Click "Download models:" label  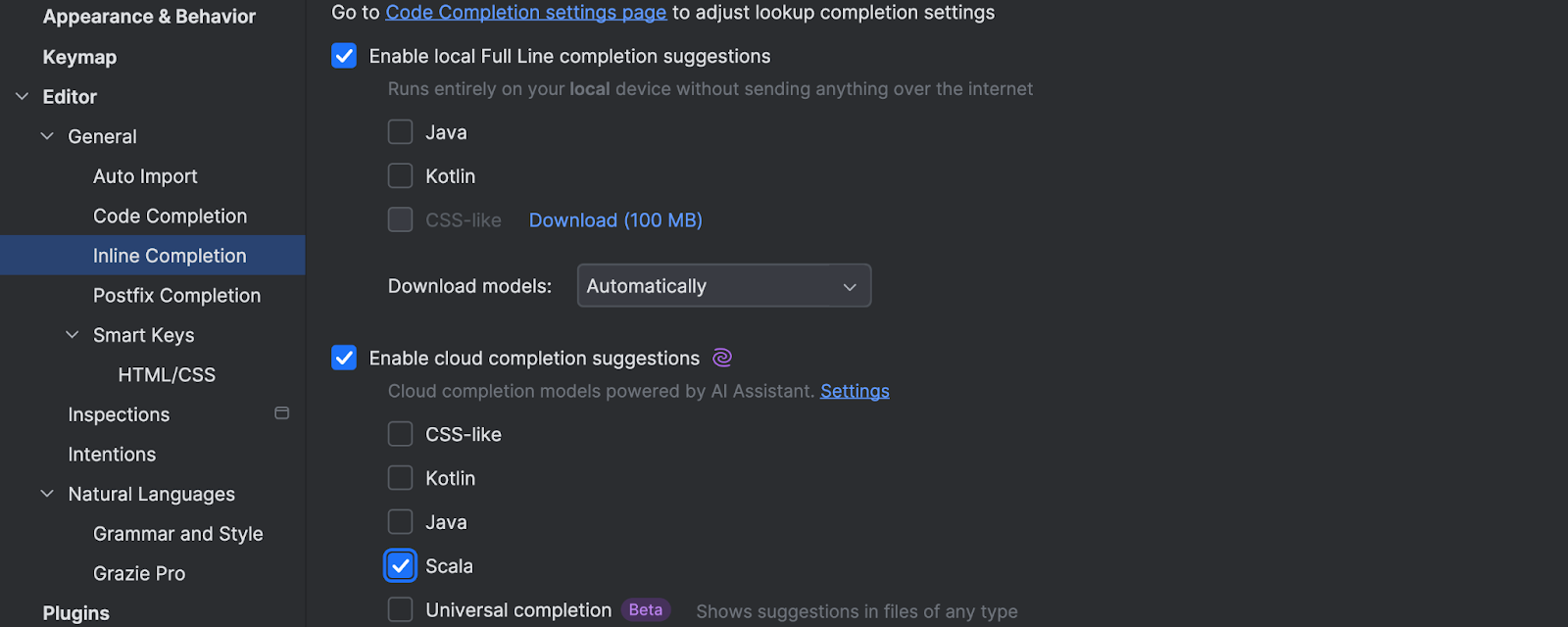click(469, 286)
